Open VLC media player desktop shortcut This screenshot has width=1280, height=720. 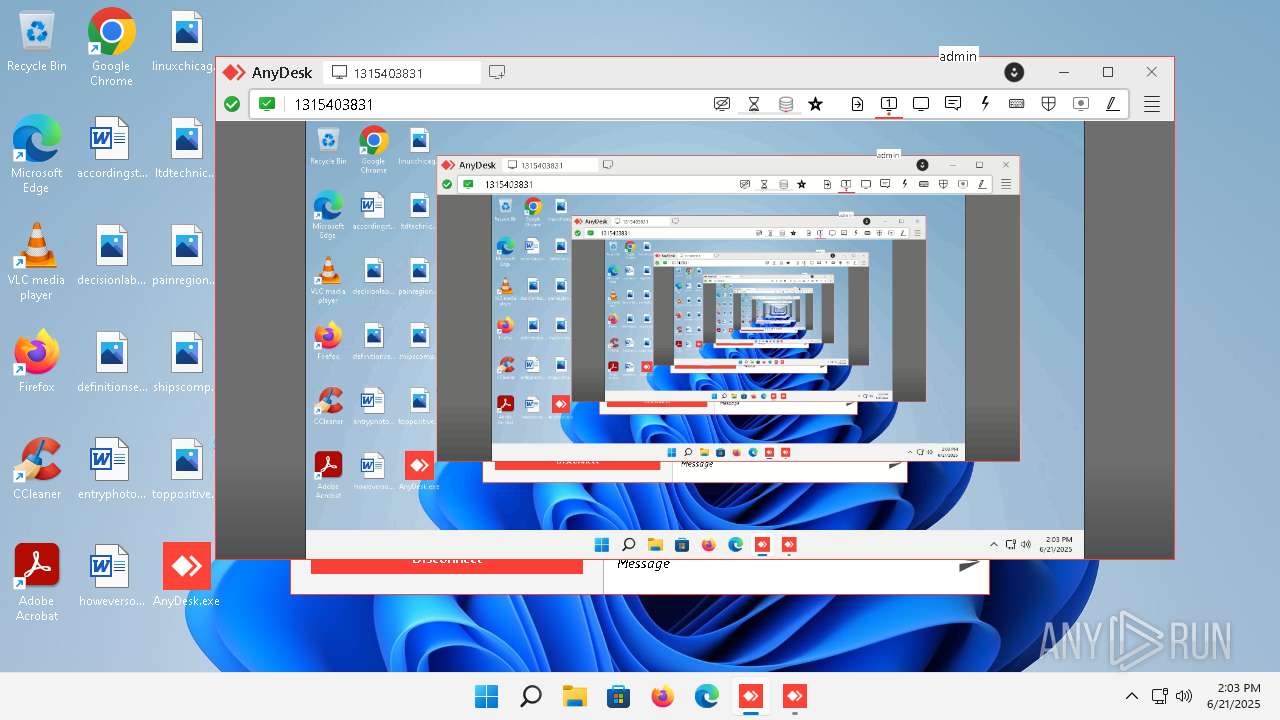pyautogui.click(x=37, y=262)
